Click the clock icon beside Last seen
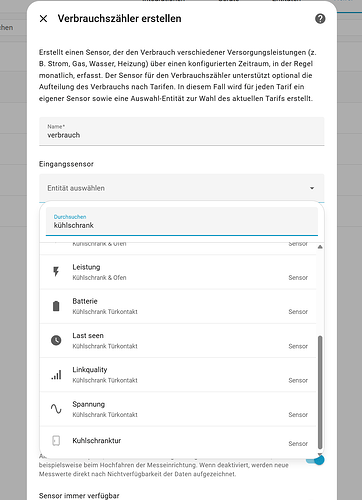This screenshot has height=500, width=362. 56,340
